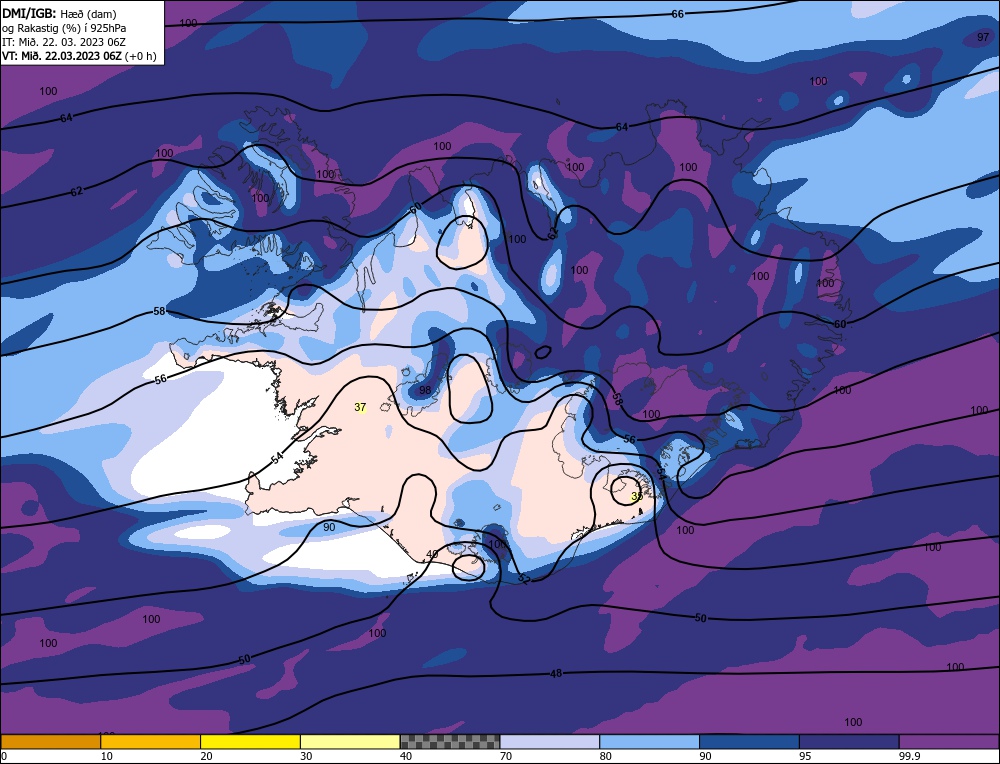Click the '66' contour label at top

677,14
